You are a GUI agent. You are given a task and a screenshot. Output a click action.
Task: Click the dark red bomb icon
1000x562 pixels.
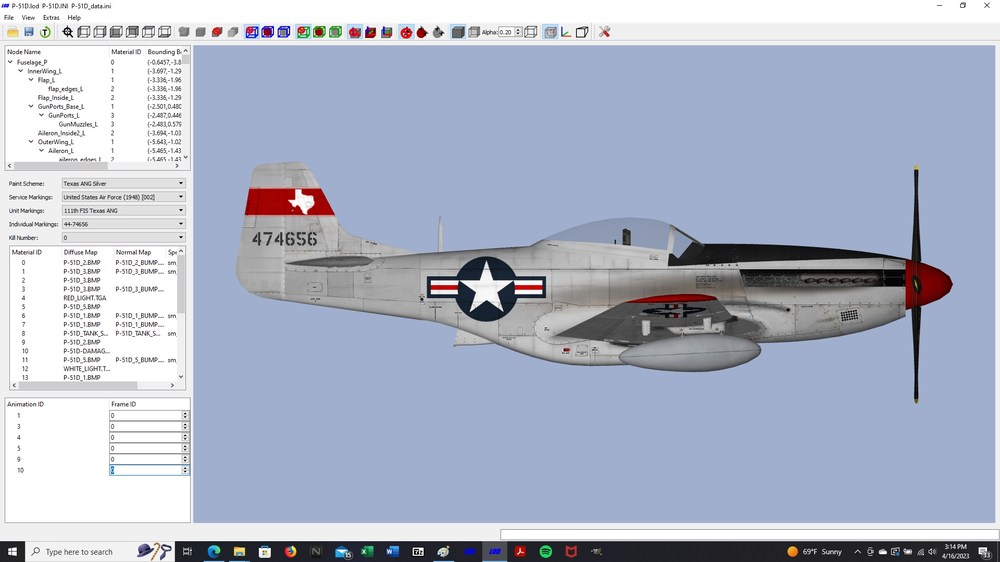click(422, 32)
